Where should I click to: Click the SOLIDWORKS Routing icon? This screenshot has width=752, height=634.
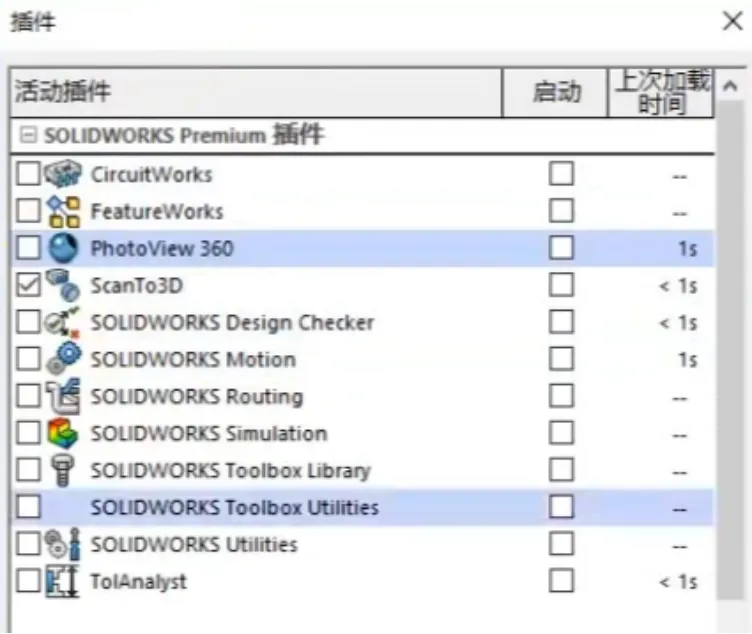[x=63, y=396]
